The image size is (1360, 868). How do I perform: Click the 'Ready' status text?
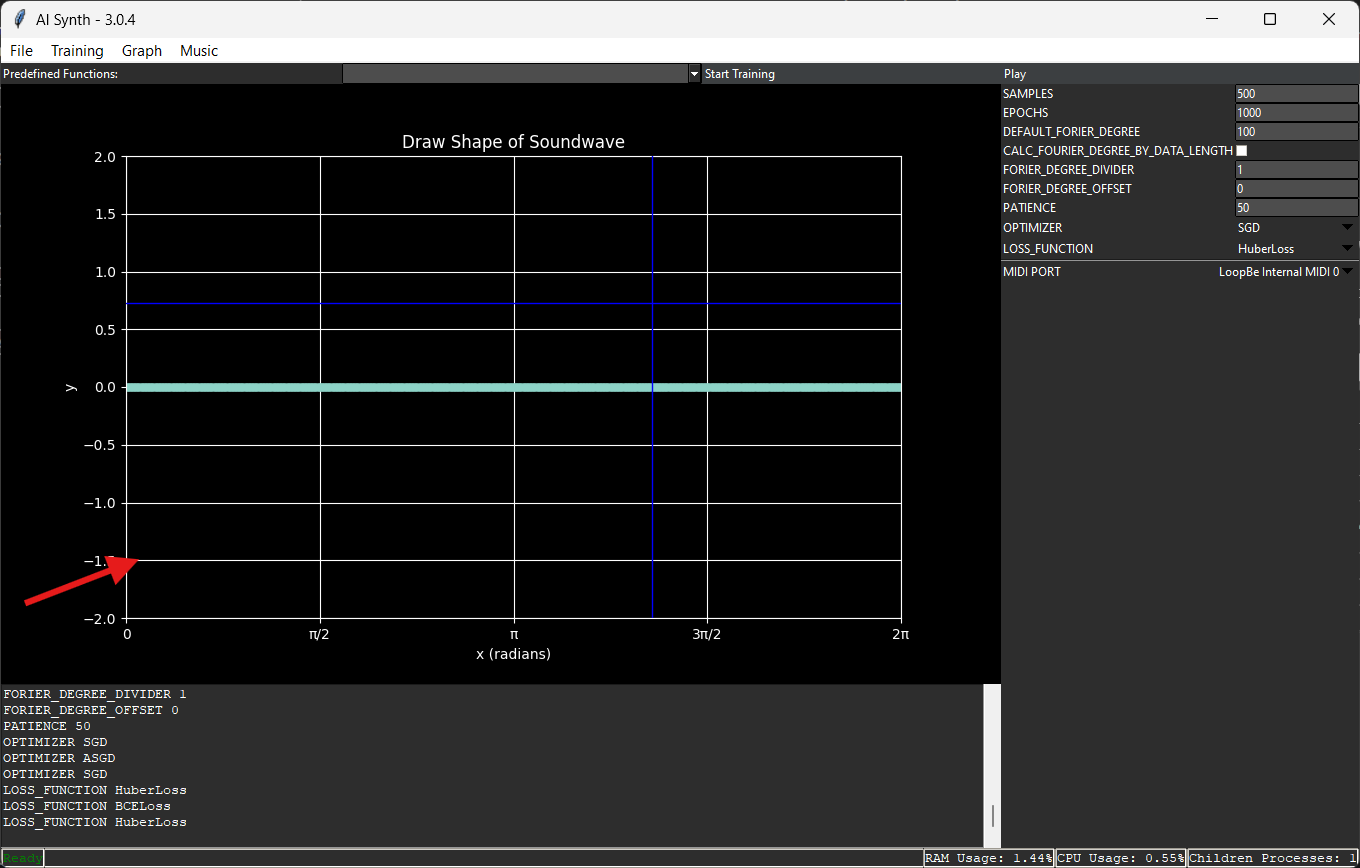click(23, 859)
